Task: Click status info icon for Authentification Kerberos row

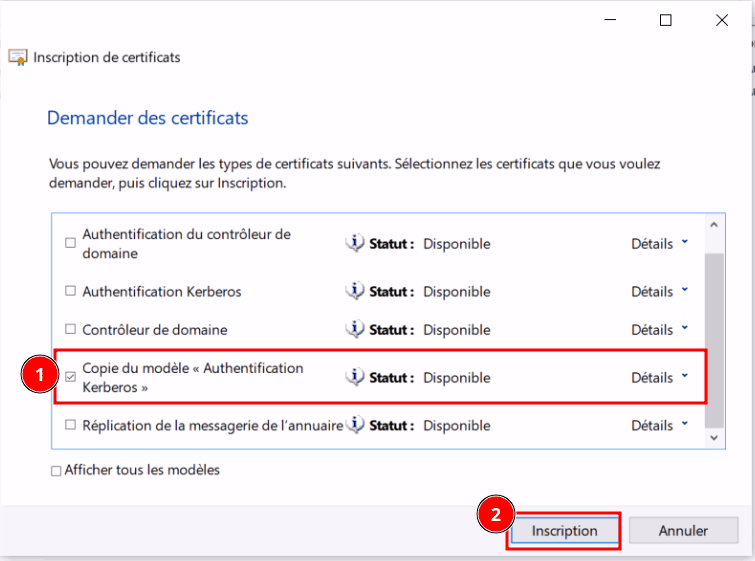Action: coord(354,291)
